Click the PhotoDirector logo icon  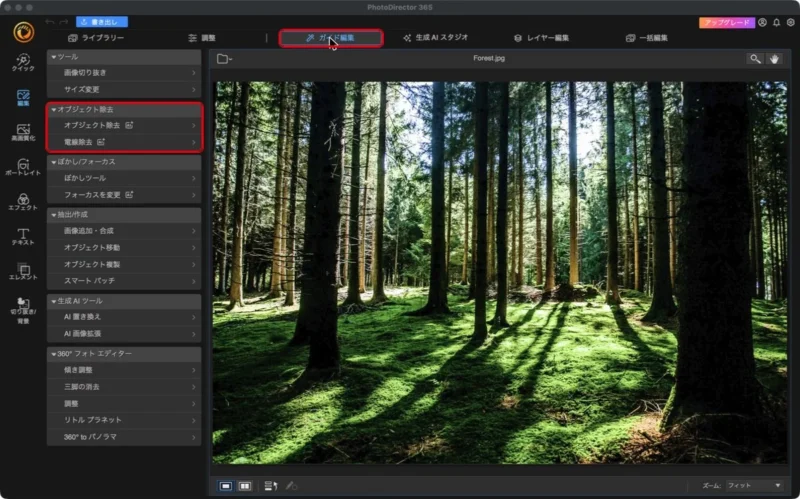23,32
